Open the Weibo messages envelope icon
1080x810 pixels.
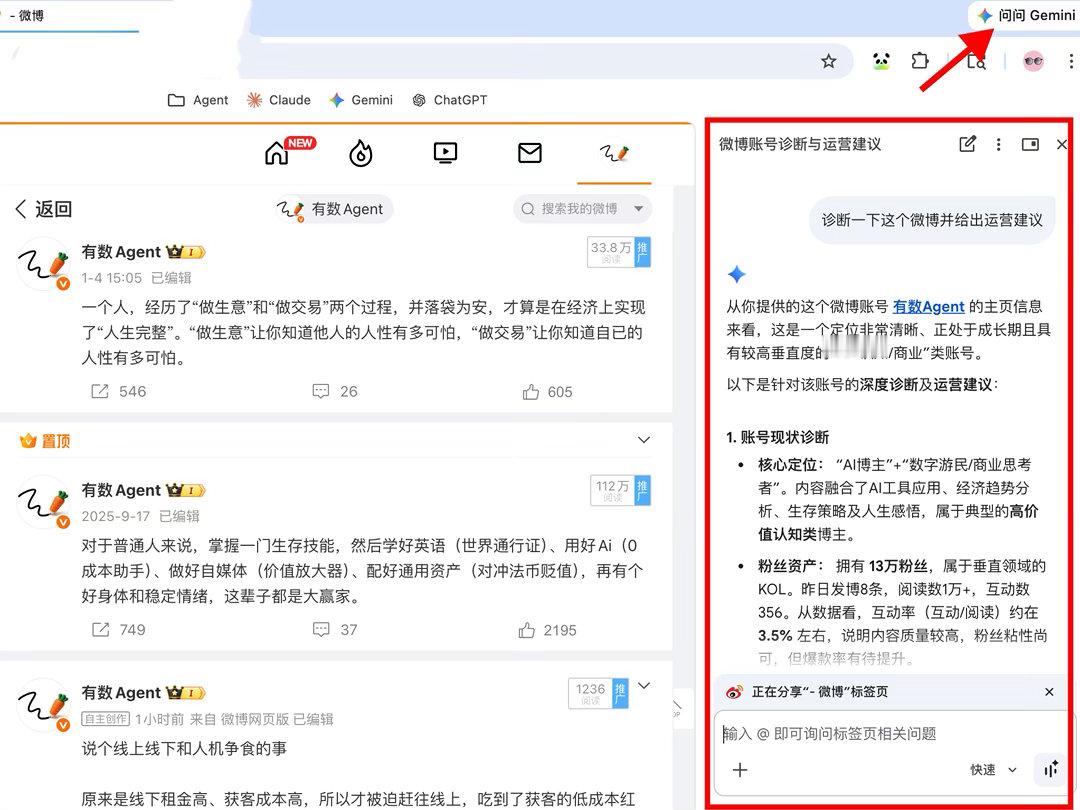pyautogui.click(x=530, y=152)
